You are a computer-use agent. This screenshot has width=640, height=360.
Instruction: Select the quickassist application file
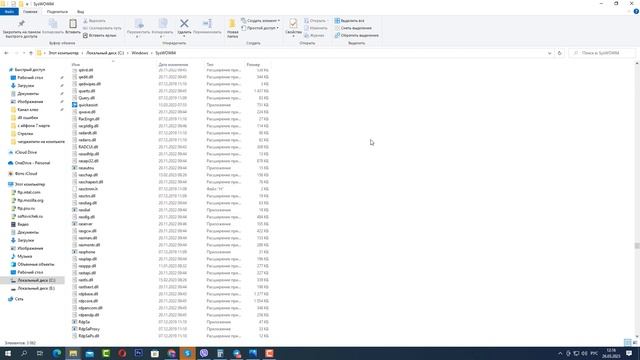click(88, 105)
